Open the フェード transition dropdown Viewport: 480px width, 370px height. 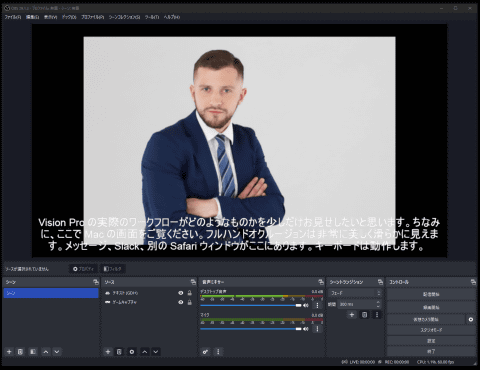pos(355,293)
